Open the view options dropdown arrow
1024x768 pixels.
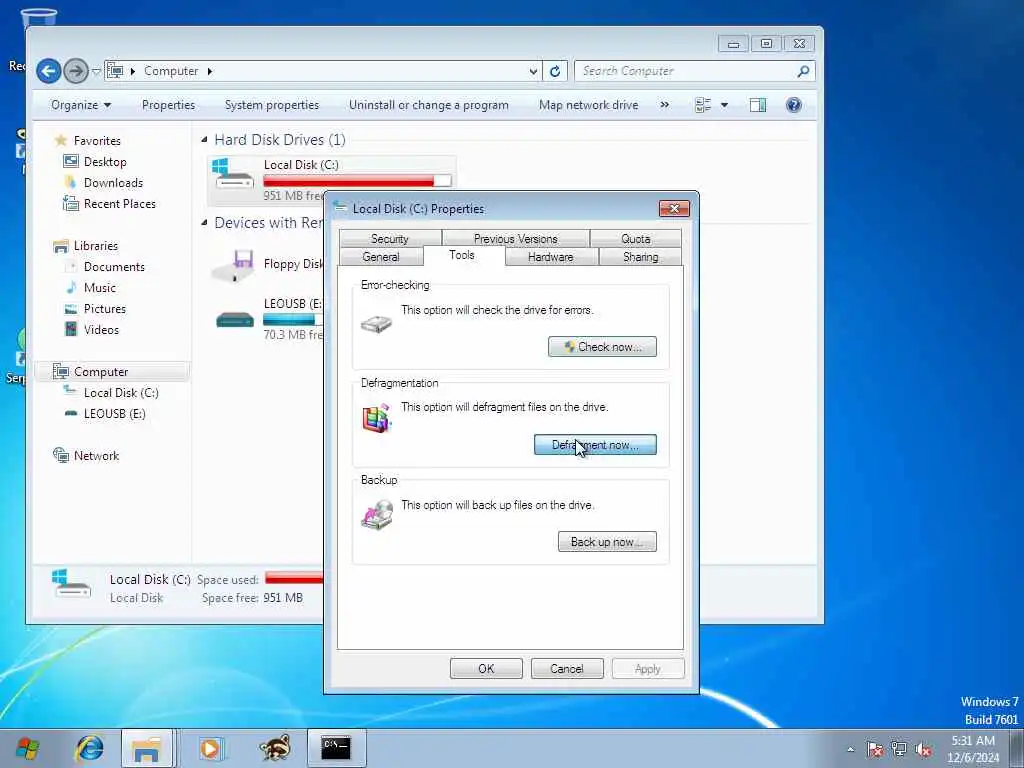(x=724, y=105)
